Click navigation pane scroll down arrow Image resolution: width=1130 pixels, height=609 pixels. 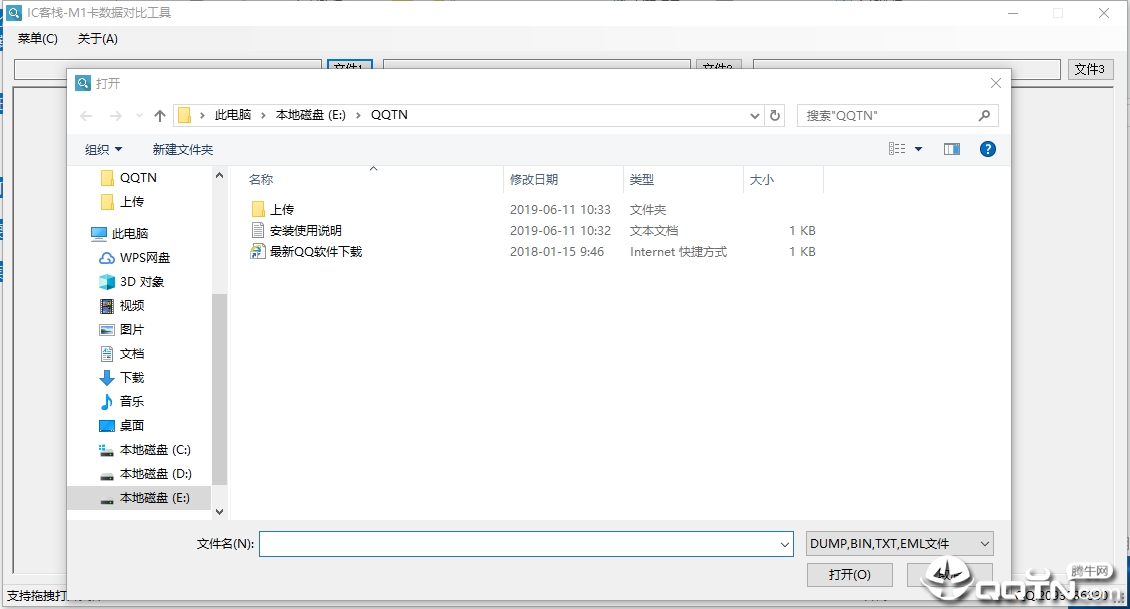coord(219,512)
